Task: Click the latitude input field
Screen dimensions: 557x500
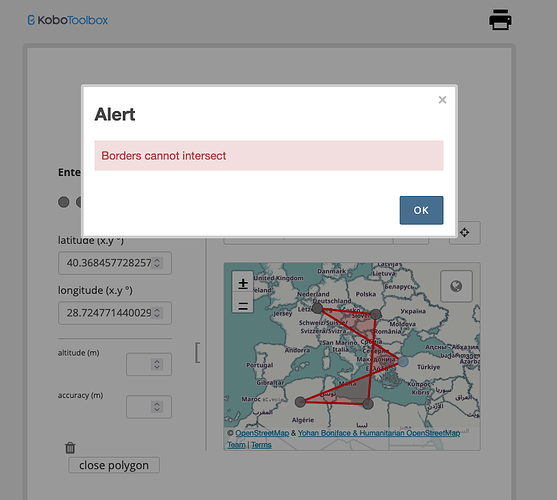Action: click(x=115, y=263)
